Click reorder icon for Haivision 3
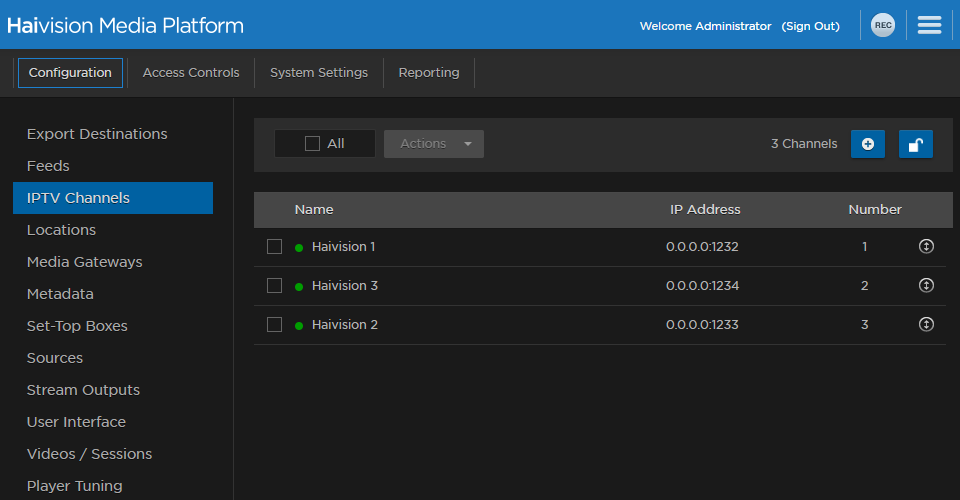This screenshot has width=960, height=500. (926, 285)
